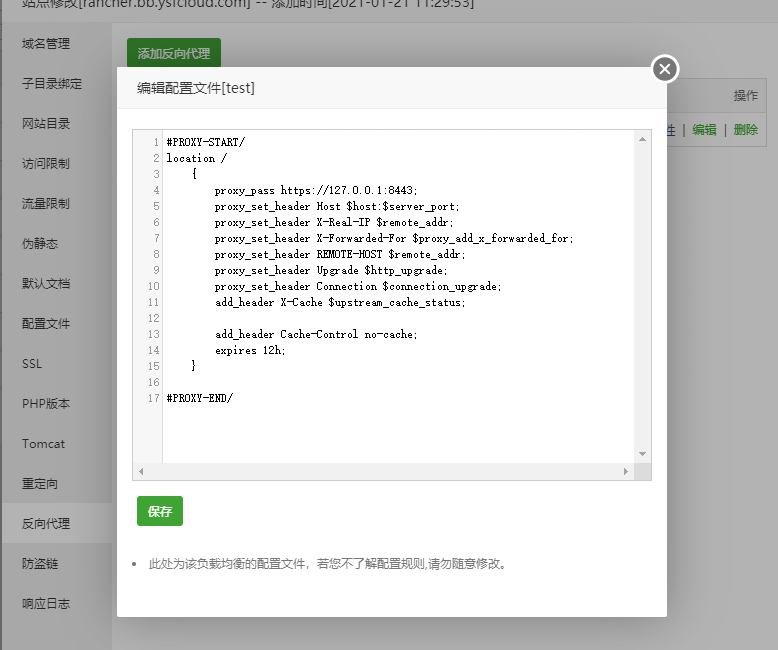Go to the 响应日志 tab
The width and height of the screenshot is (778, 650).
[x=46, y=604]
